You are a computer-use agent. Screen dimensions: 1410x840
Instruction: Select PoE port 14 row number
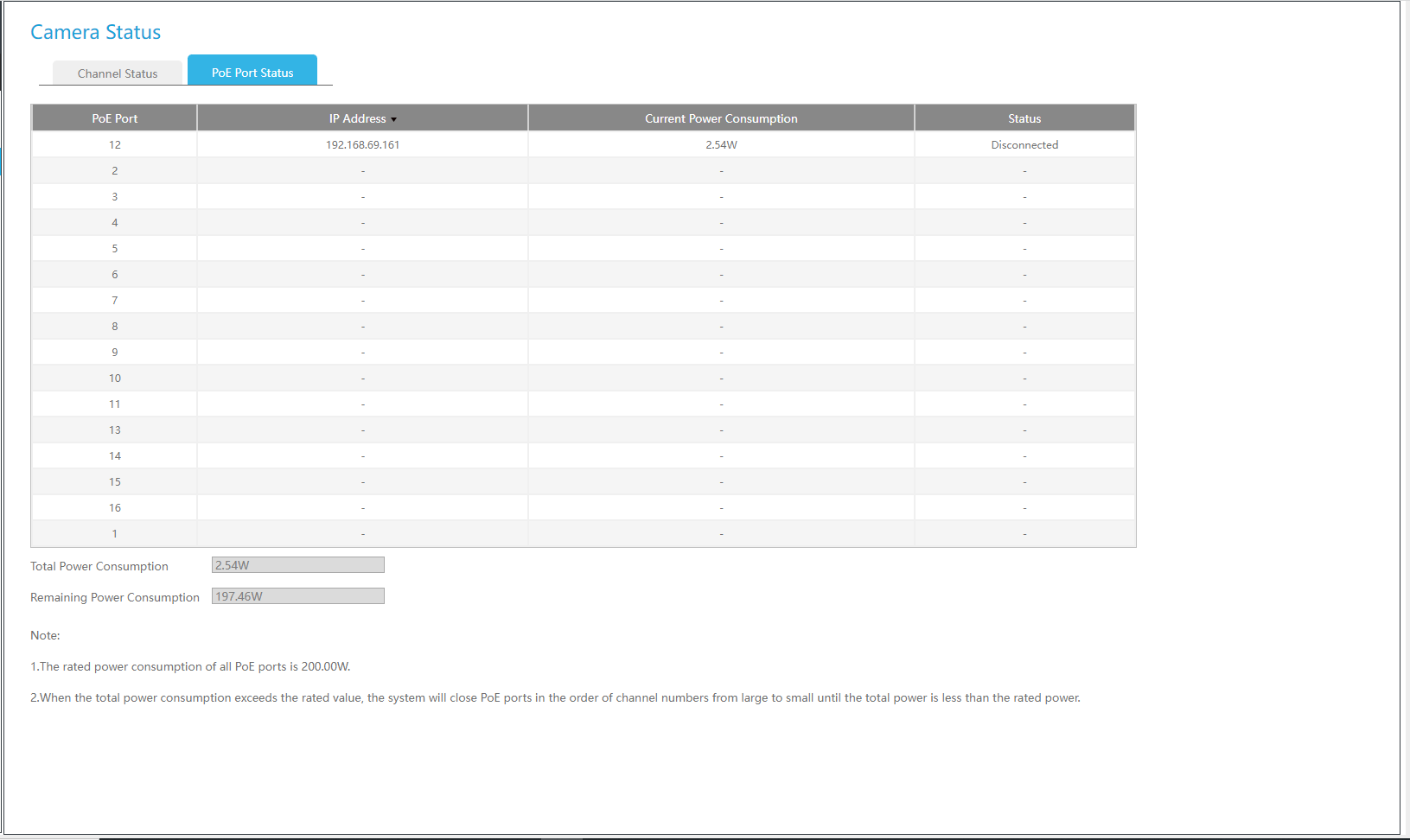(x=115, y=456)
